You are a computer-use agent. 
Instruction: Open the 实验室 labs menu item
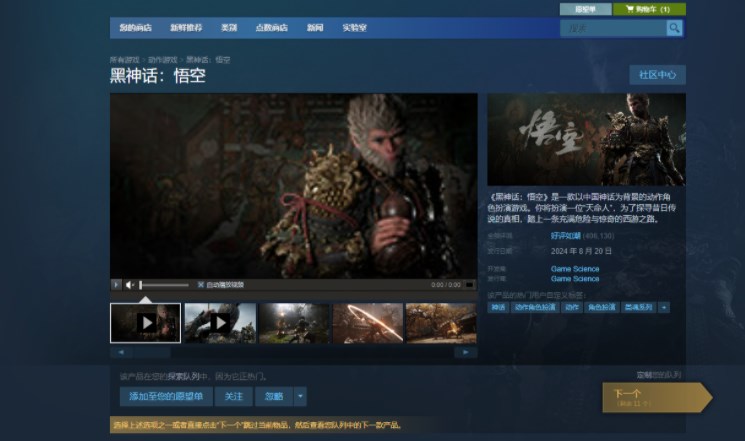(354, 28)
